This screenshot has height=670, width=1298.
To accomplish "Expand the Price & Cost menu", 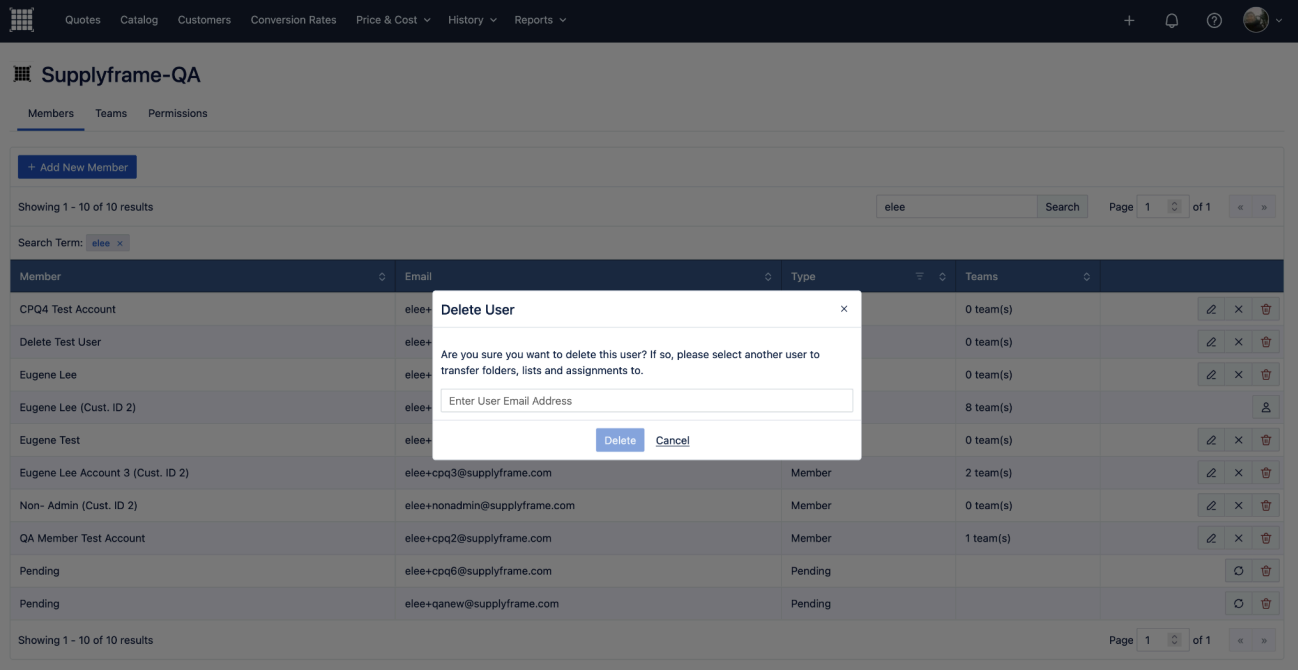I will pyautogui.click(x=393, y=20).
